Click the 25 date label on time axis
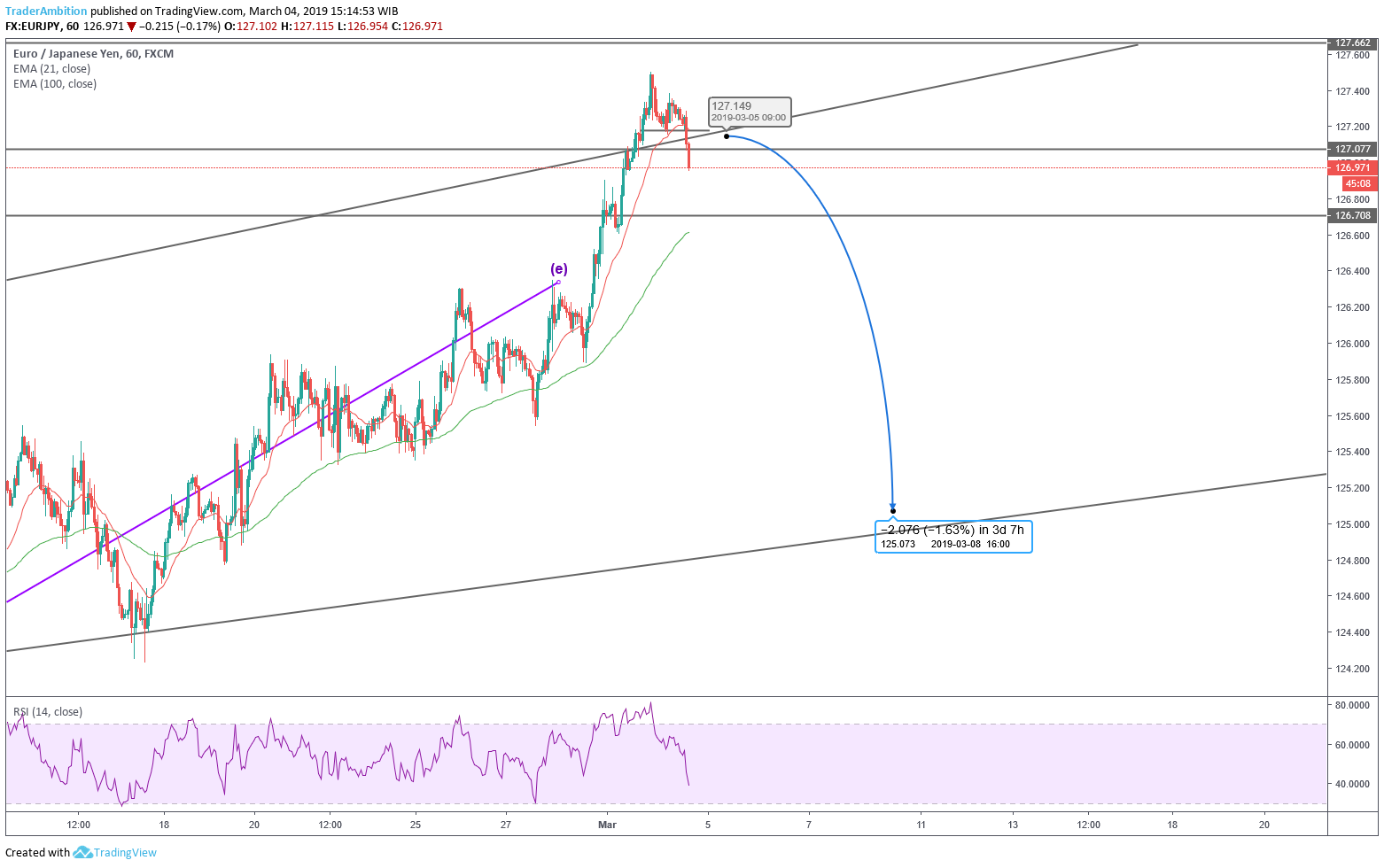The width and height of the screenshot is (1384, 868). point(416,825)
